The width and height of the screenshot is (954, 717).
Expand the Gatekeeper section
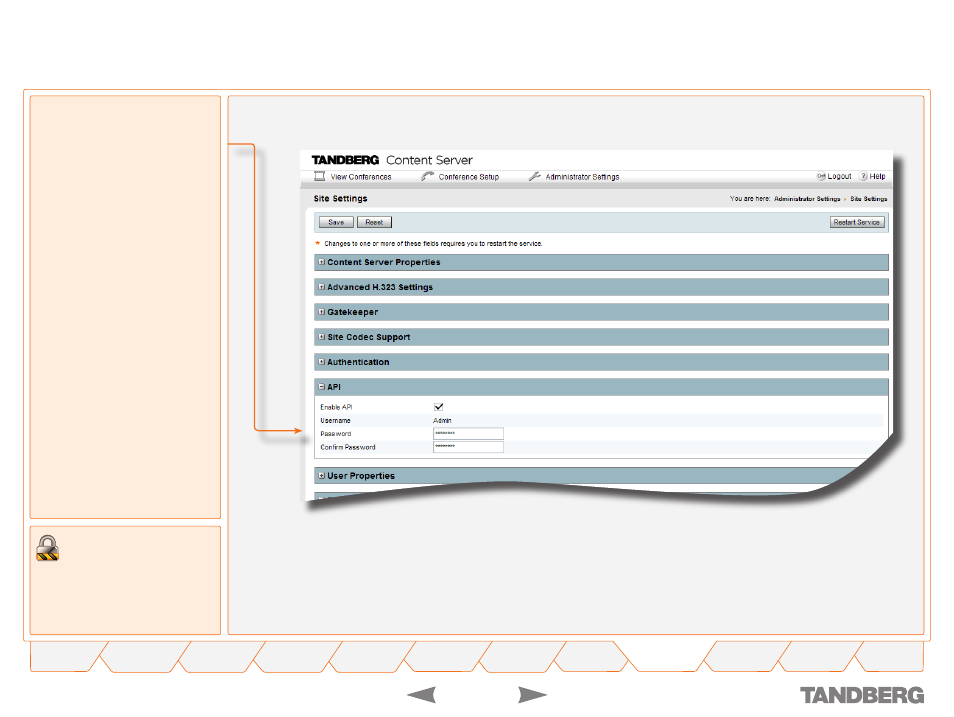[322, 312]
